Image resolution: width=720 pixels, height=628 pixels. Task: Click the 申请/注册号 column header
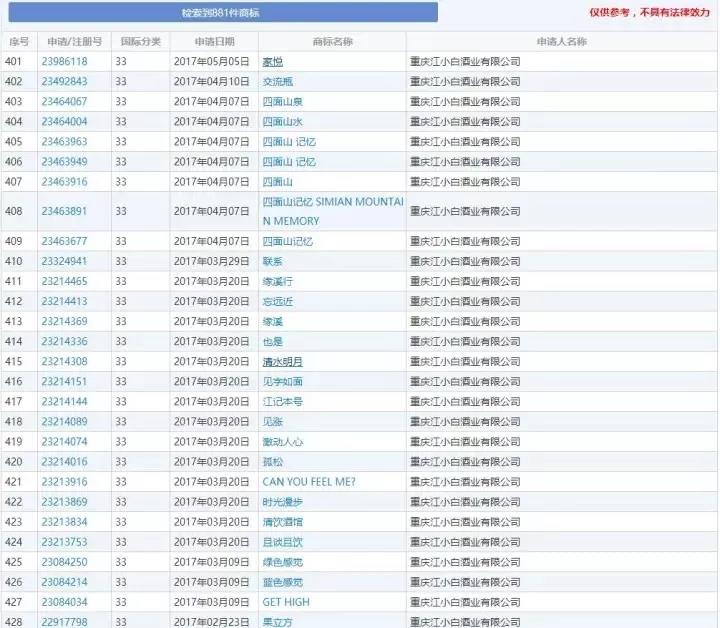tap(74, 42)
